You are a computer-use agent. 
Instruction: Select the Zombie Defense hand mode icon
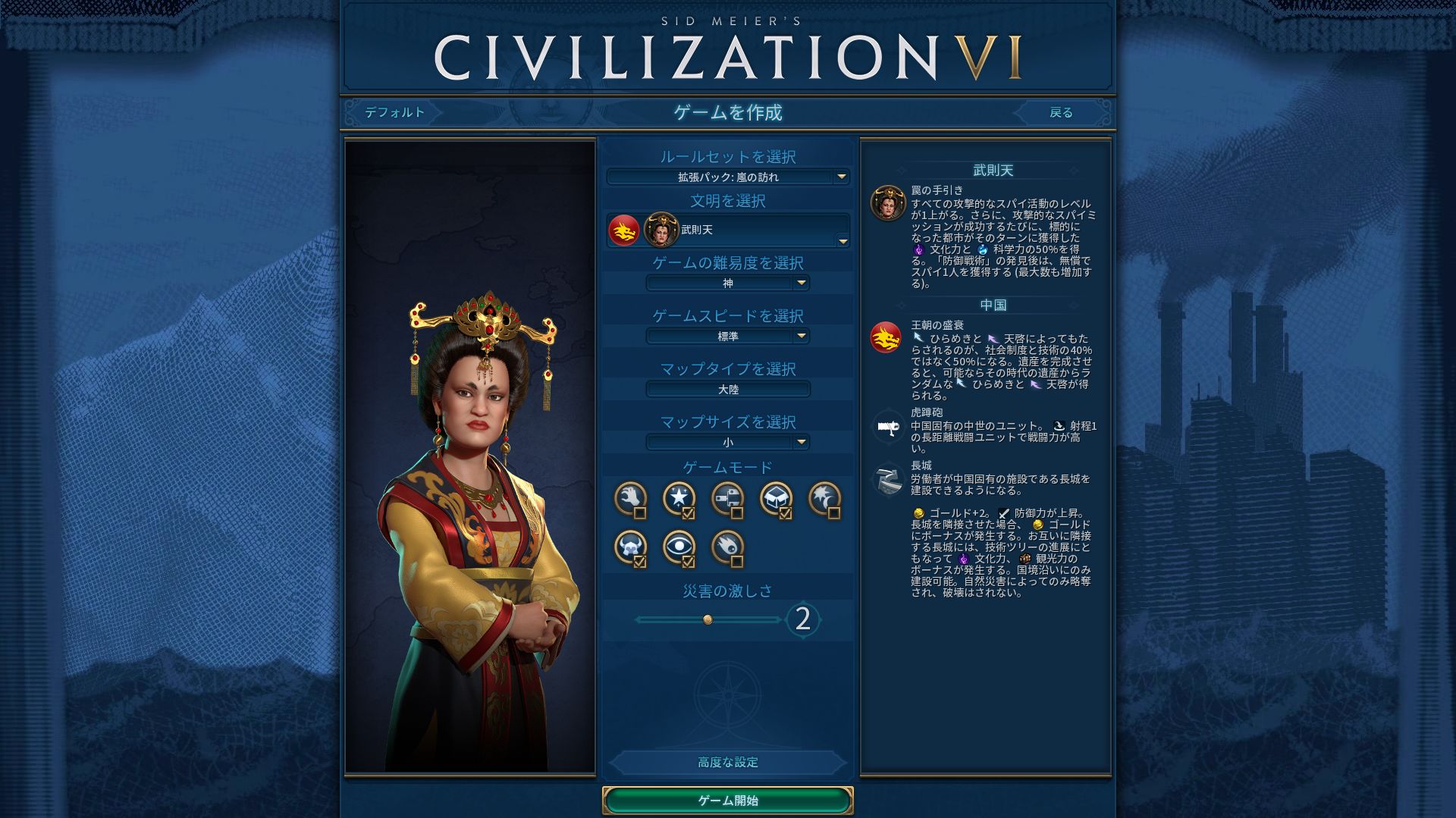pos(630,498)
